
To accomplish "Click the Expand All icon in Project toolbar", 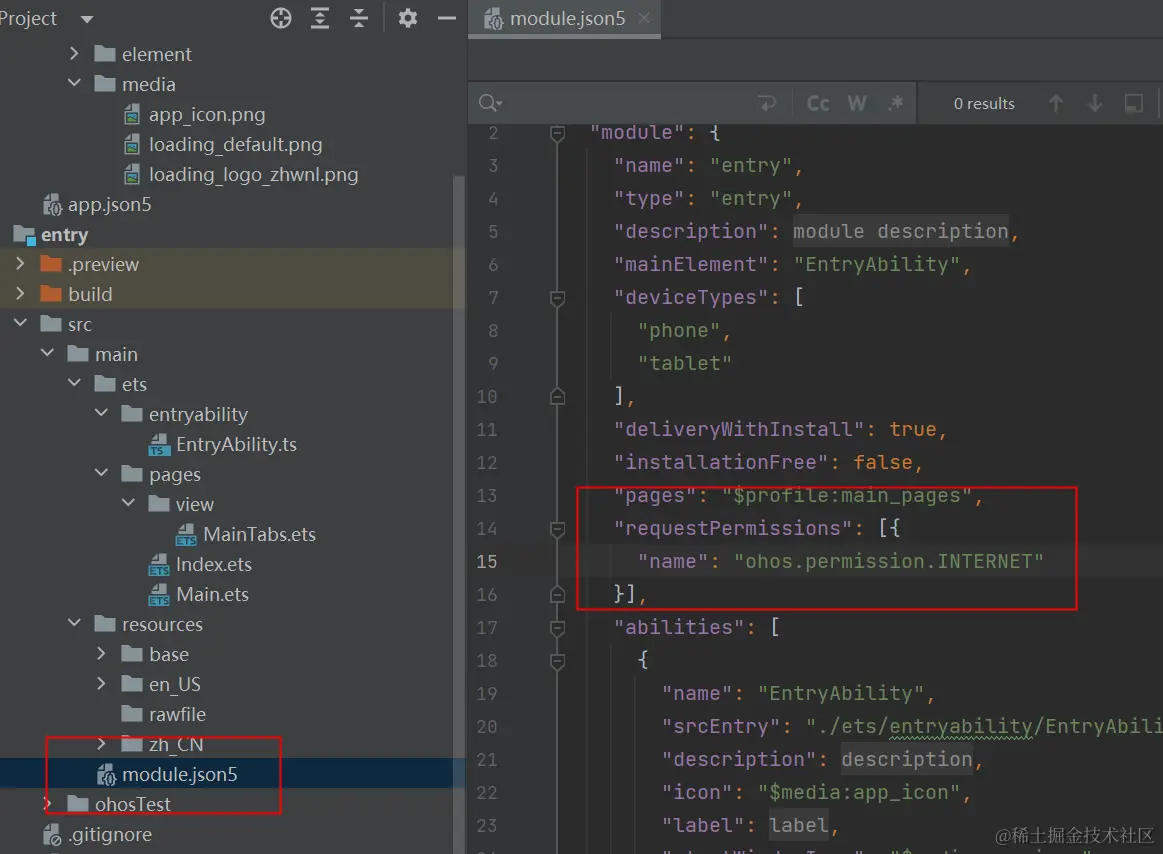I will [x=320, y=18].
